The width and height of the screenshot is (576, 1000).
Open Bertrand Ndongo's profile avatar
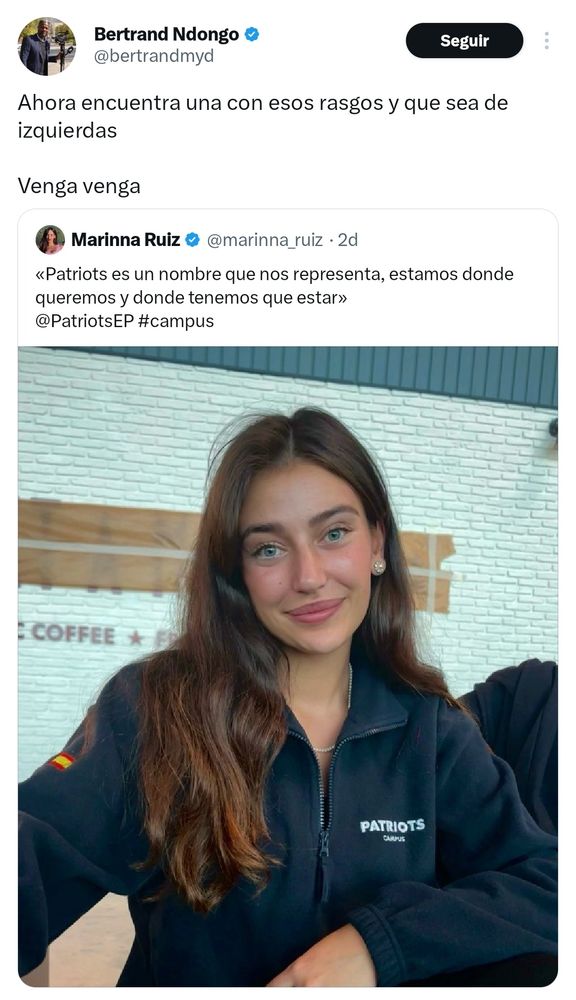[47, 46]
